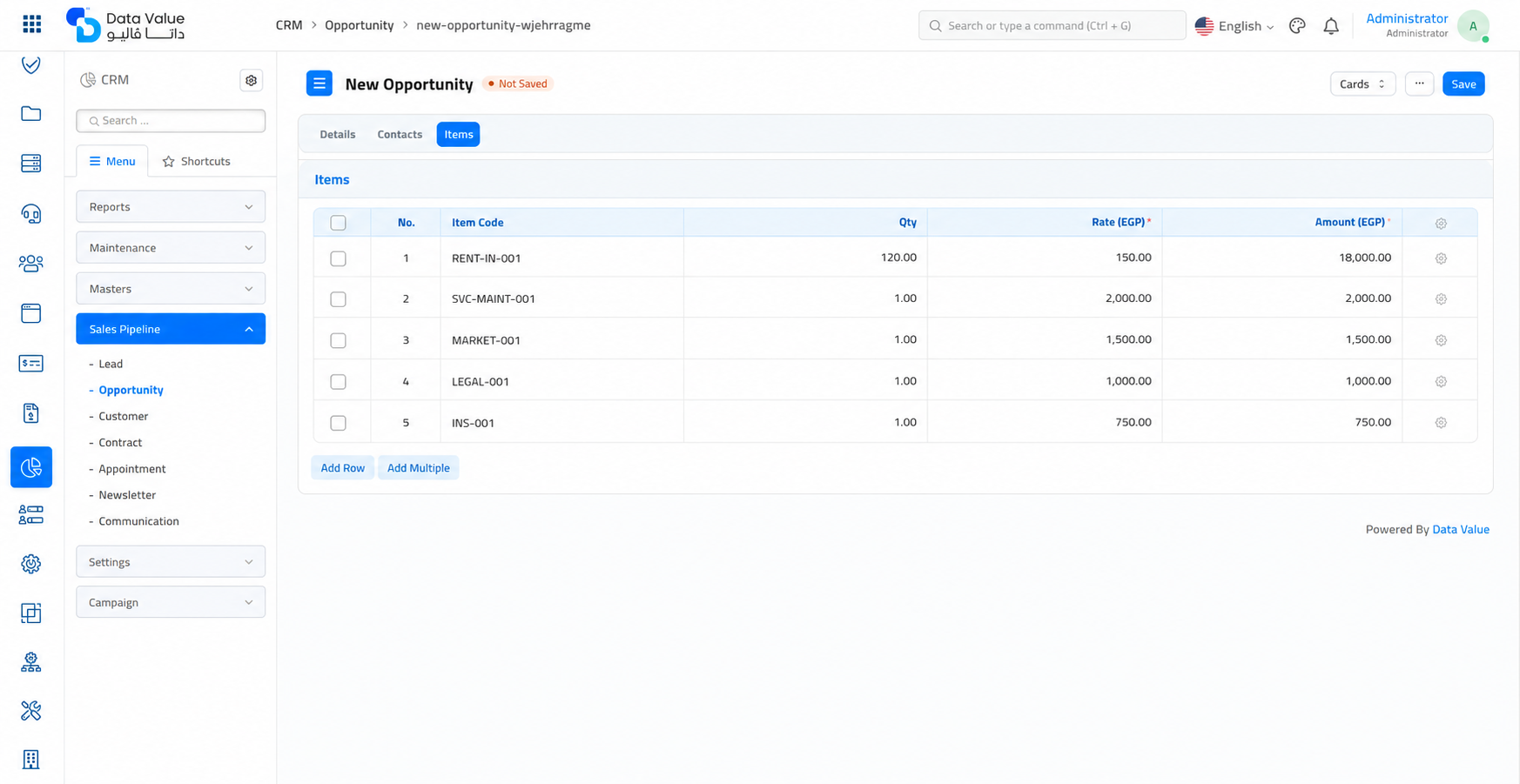This screenshot has height=784, width=1520.
Task: Expand the Maintenance menu section
Action: (171, 248)
